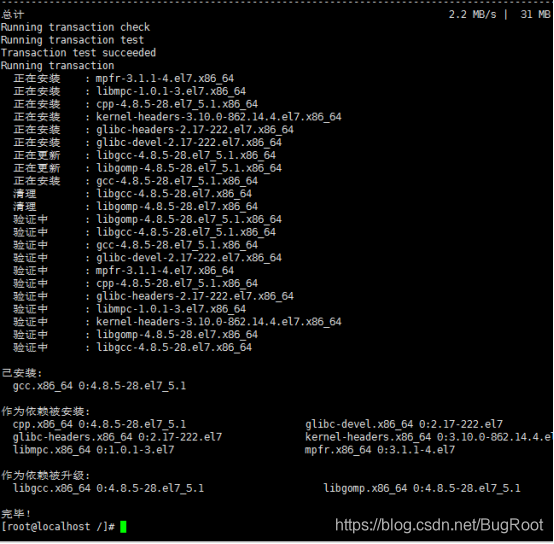Click the '[root@localhost /]#' shell prompt

tap(58, 527)
